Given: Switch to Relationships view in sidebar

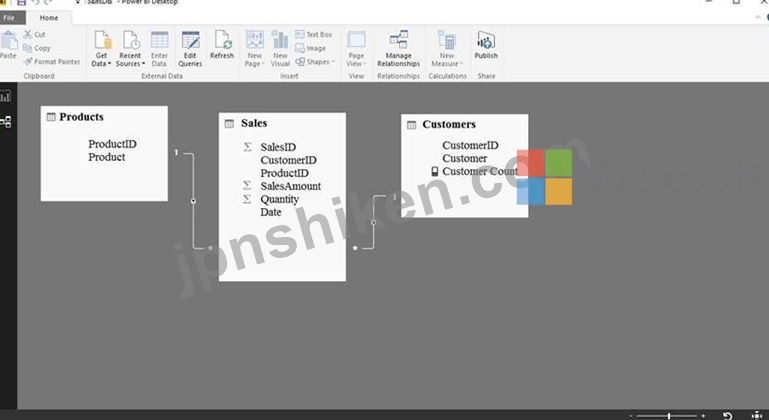Looking at the screenshot, I should pos(6,121).
